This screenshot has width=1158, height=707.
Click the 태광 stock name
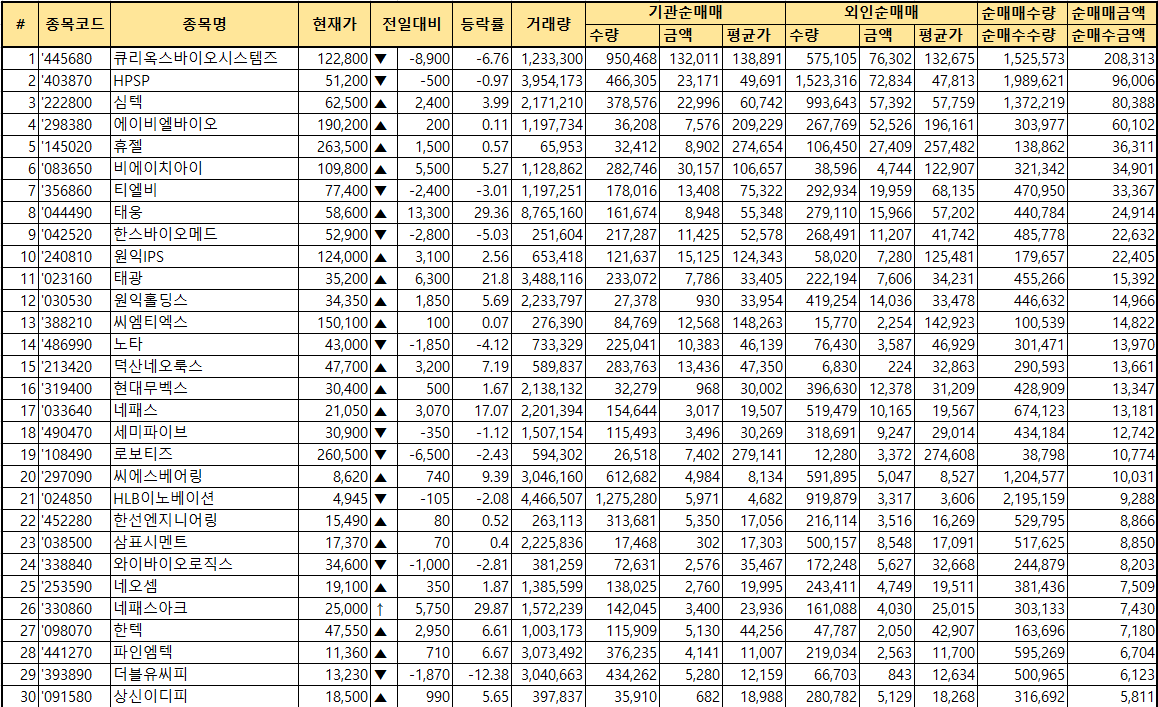128,279
